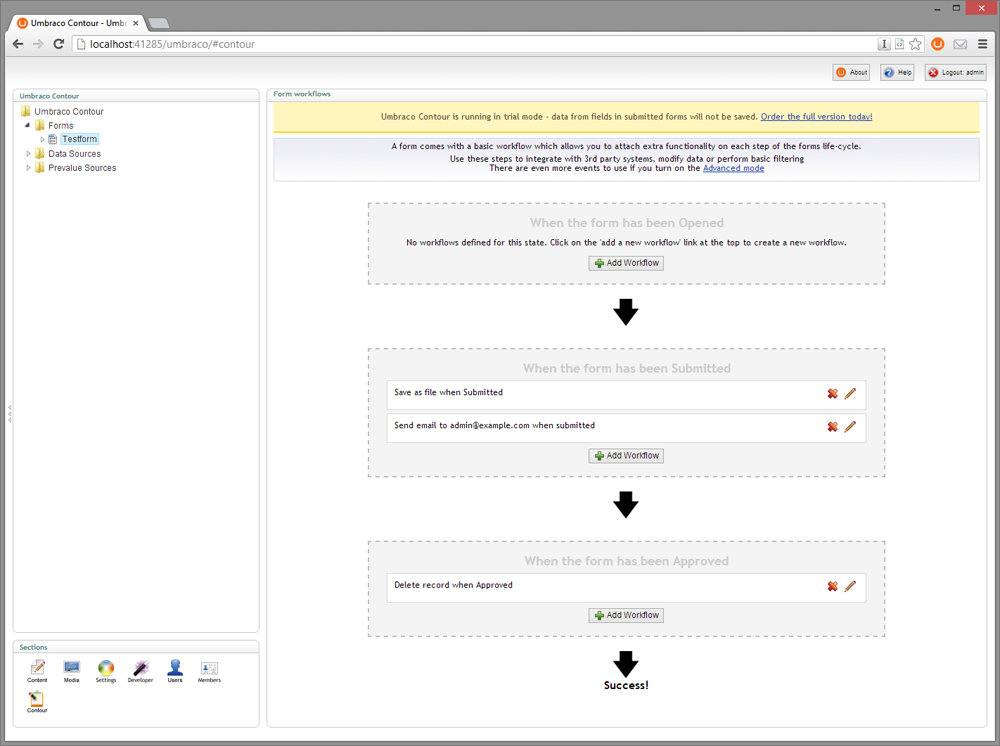The image size is (1000, 746).
Task: Open the Members section
Action: [209, 671]
